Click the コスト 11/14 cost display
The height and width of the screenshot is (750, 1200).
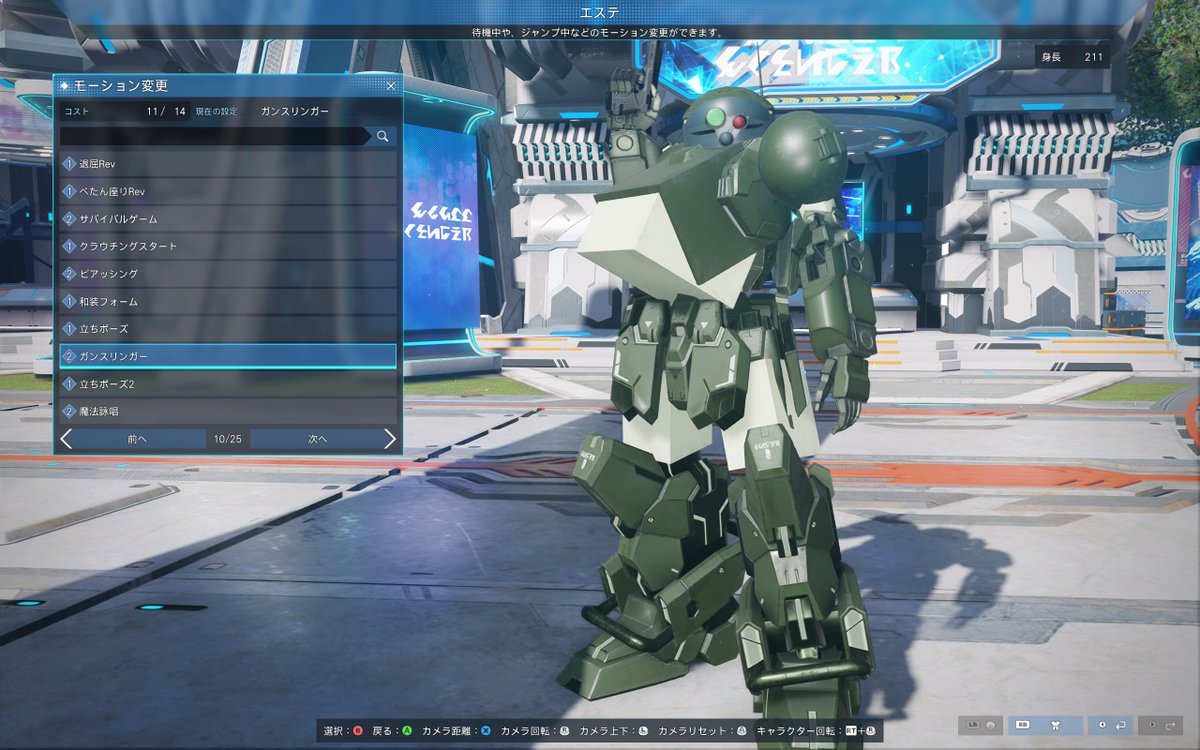point(125,111)
